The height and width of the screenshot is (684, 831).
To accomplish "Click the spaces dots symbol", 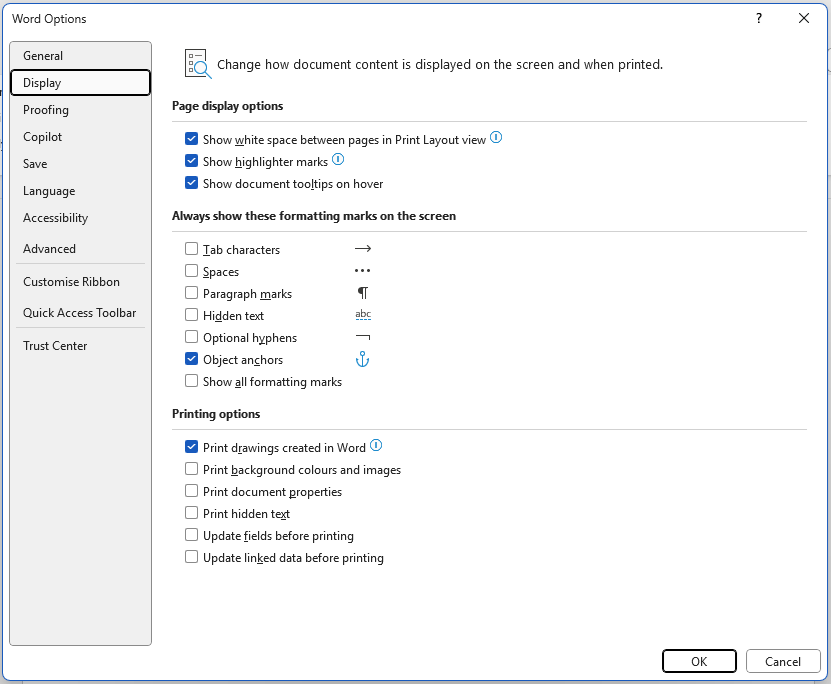I will [x=362, y=270].
